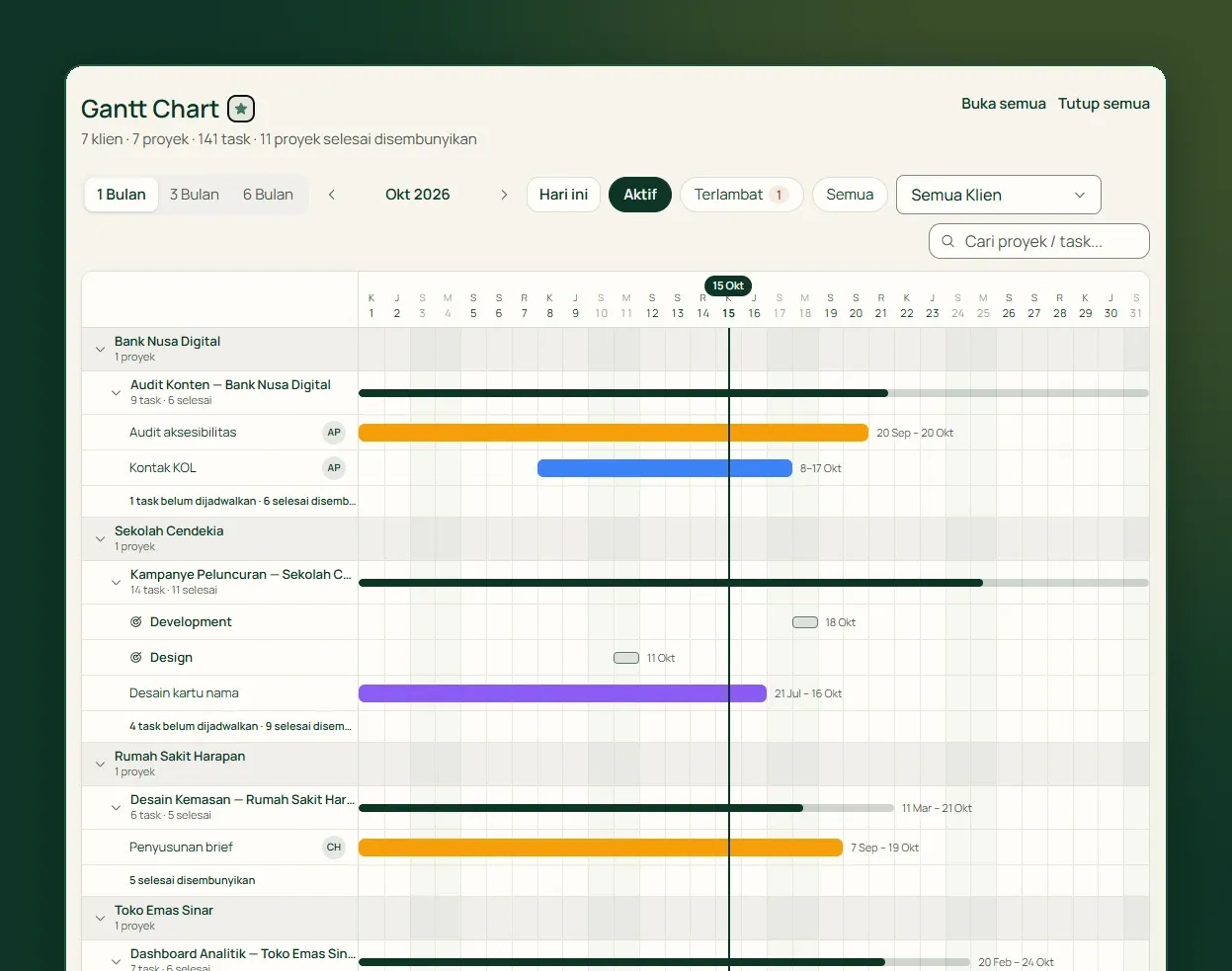Click the day 31 column header
This screenshot has height=971, width=1232.
pyautogui.click(x=1136, y=305)
